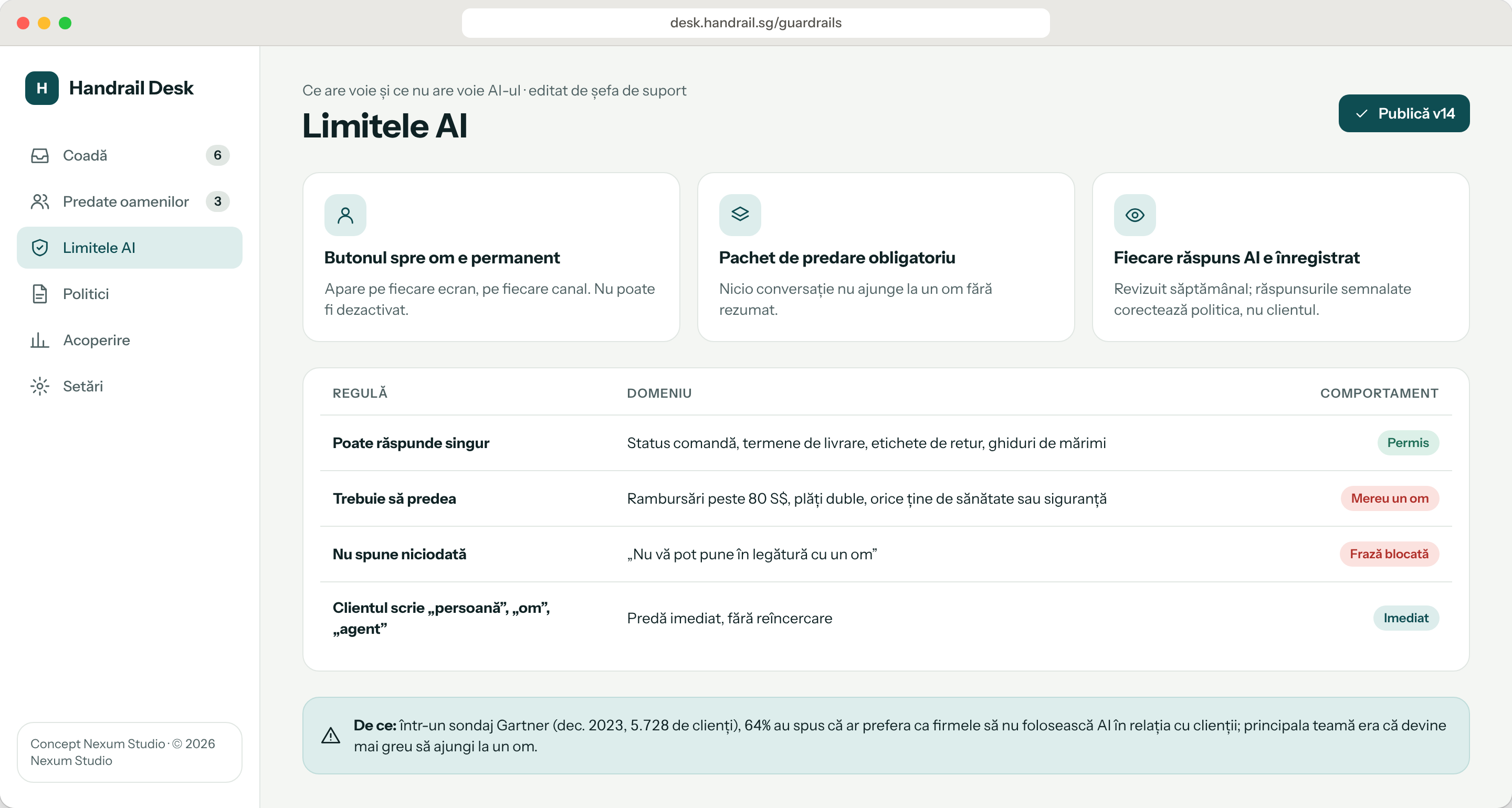Click the Clientul scrie „persoană” rule
Screen dimensions: 1512x808
tap(442, 619)
